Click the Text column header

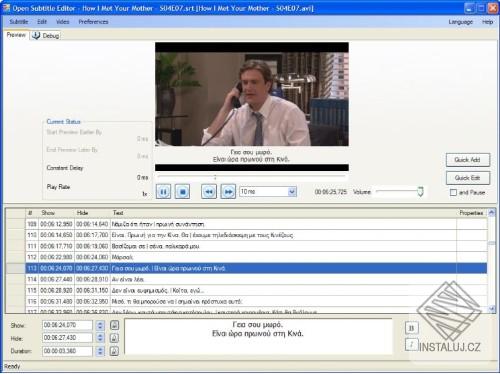click(x=283, y=213)
